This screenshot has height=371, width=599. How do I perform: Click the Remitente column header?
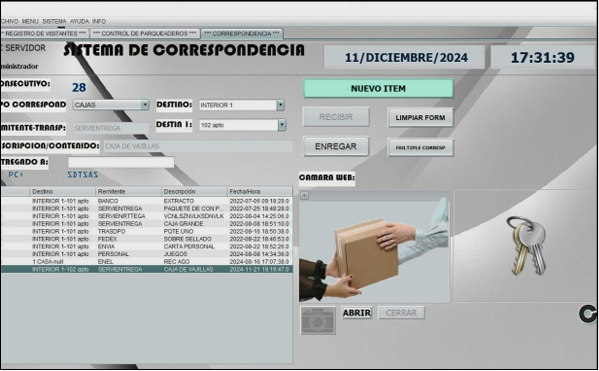[128, 191]
